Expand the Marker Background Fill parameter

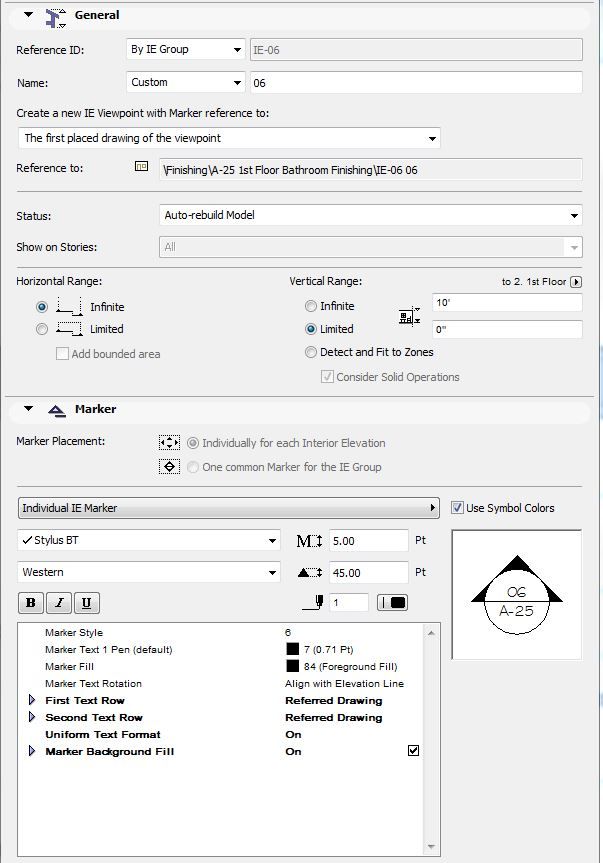(x=32, y=751)
